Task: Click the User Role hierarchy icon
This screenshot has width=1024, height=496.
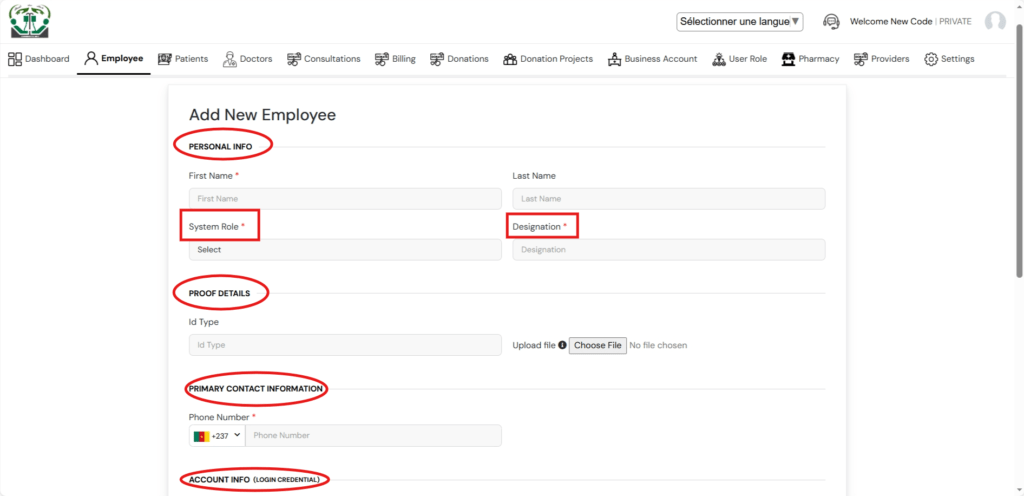Action: 718,59
